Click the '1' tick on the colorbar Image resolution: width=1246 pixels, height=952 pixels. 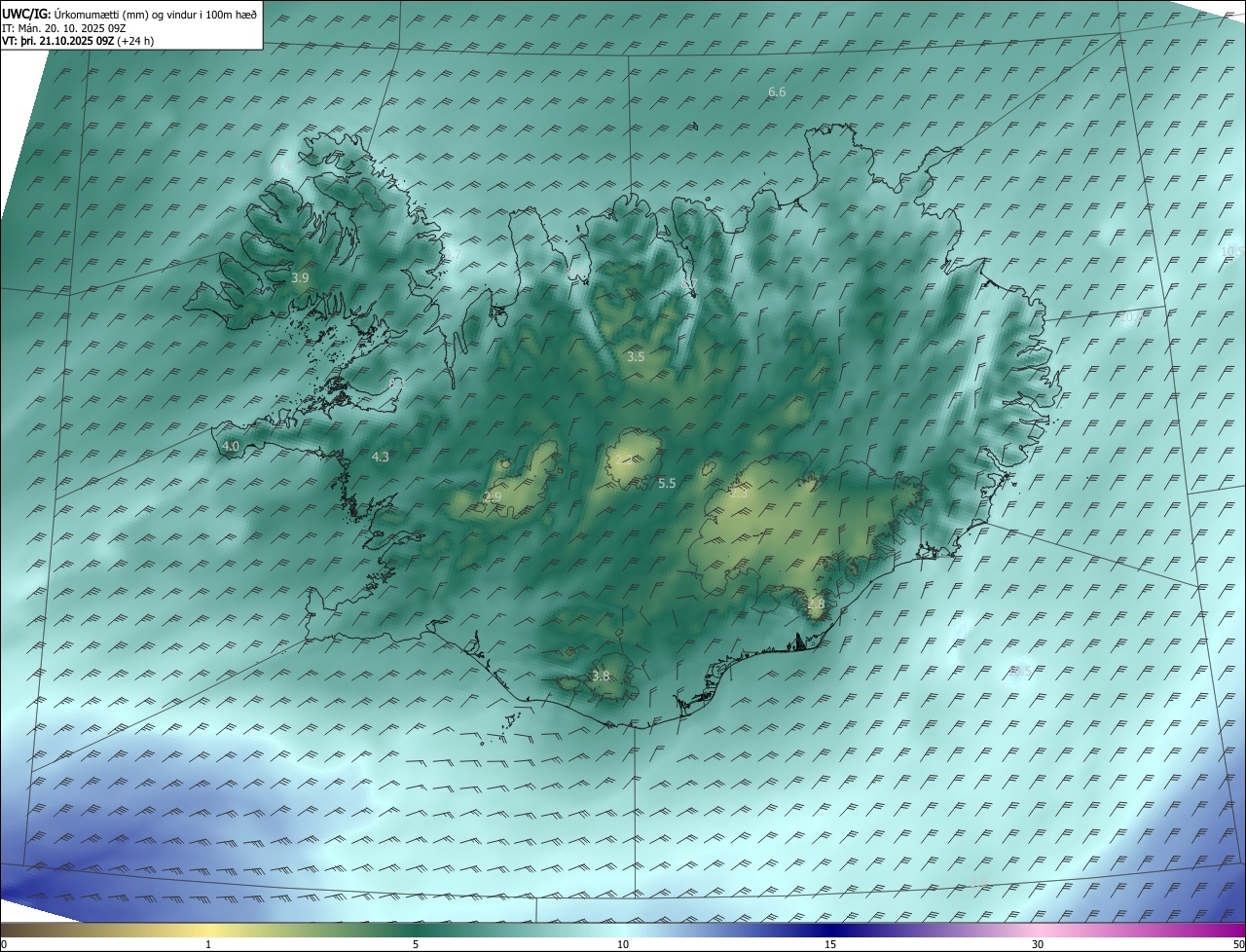tap(208, 944)
